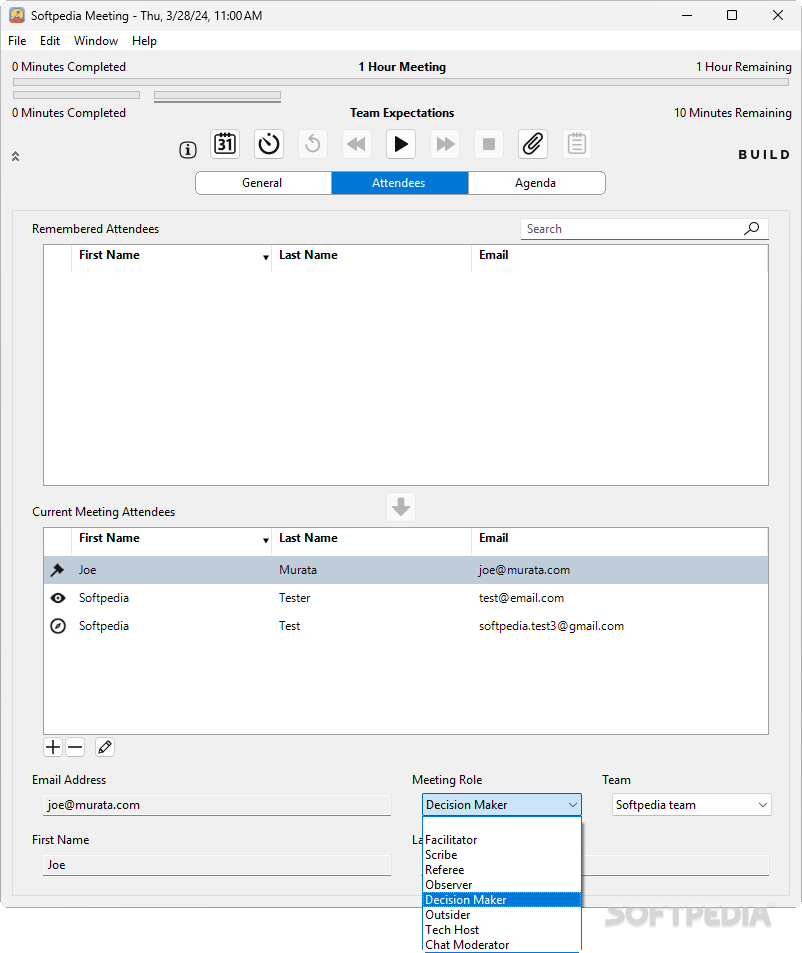Screen dimensions: 802x953
Task: Open the calendar date icon
Action: click(x=225, y=145)
